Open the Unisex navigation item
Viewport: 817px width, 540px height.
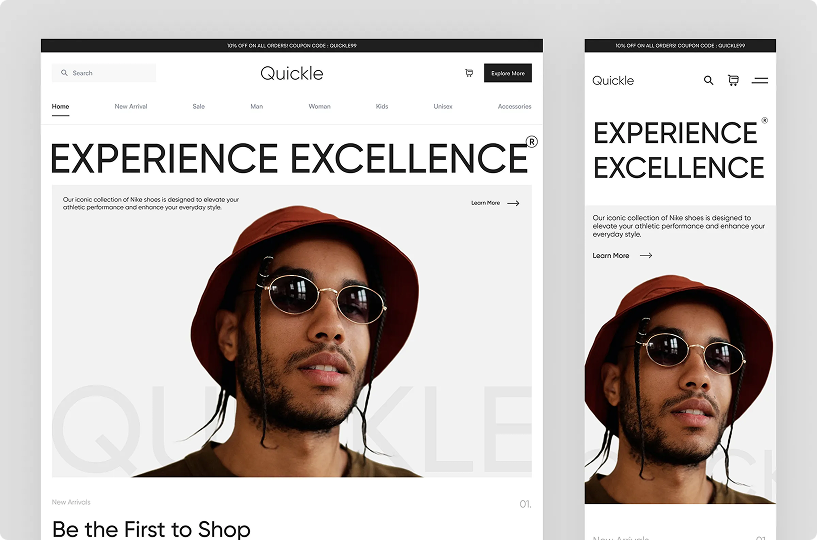(443, 106)
